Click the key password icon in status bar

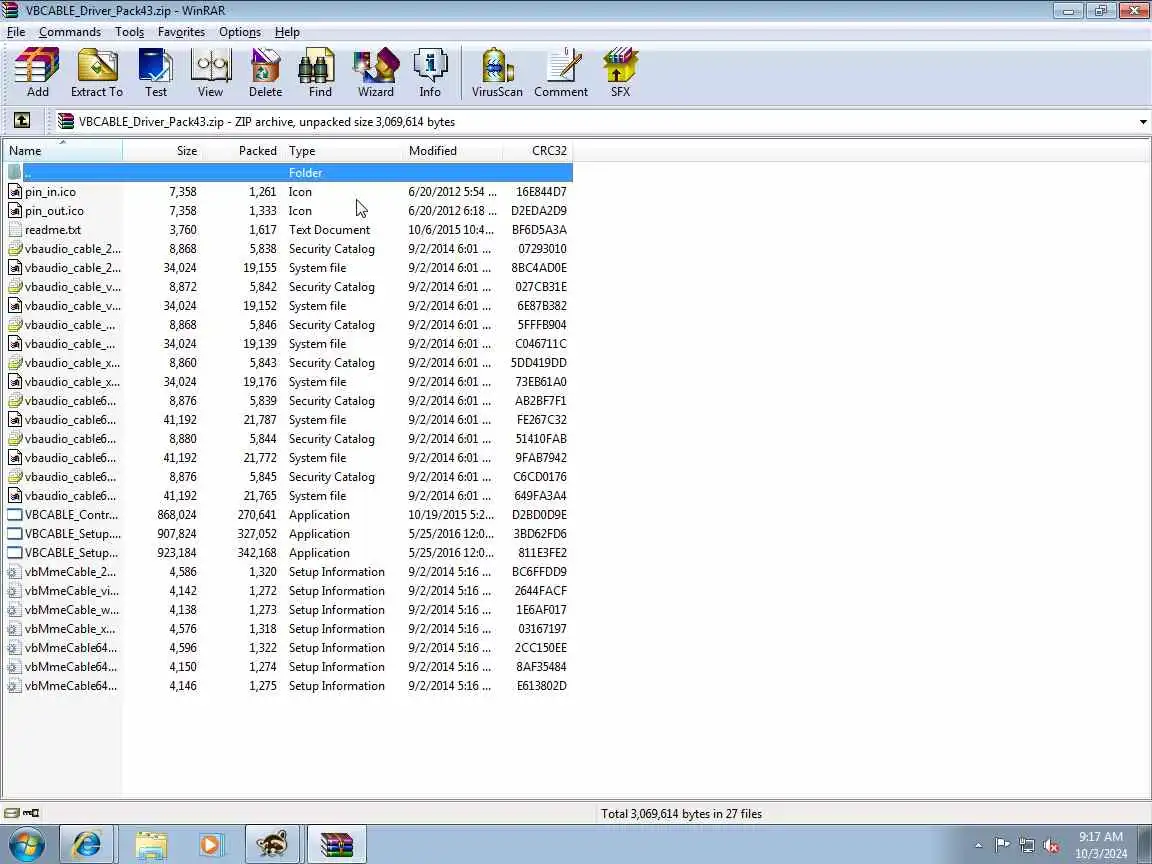pos(31,813)
